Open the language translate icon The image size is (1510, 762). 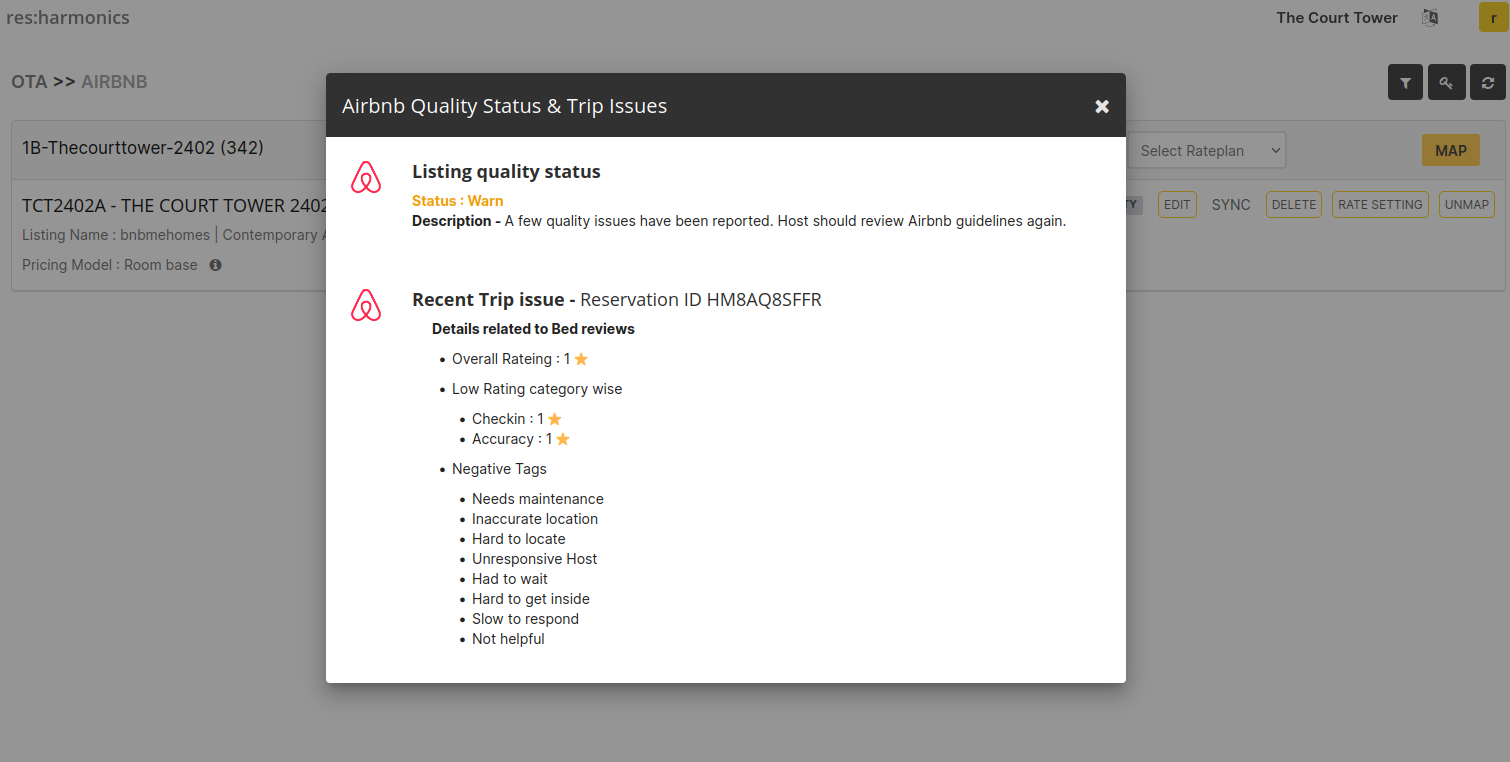1430,18
